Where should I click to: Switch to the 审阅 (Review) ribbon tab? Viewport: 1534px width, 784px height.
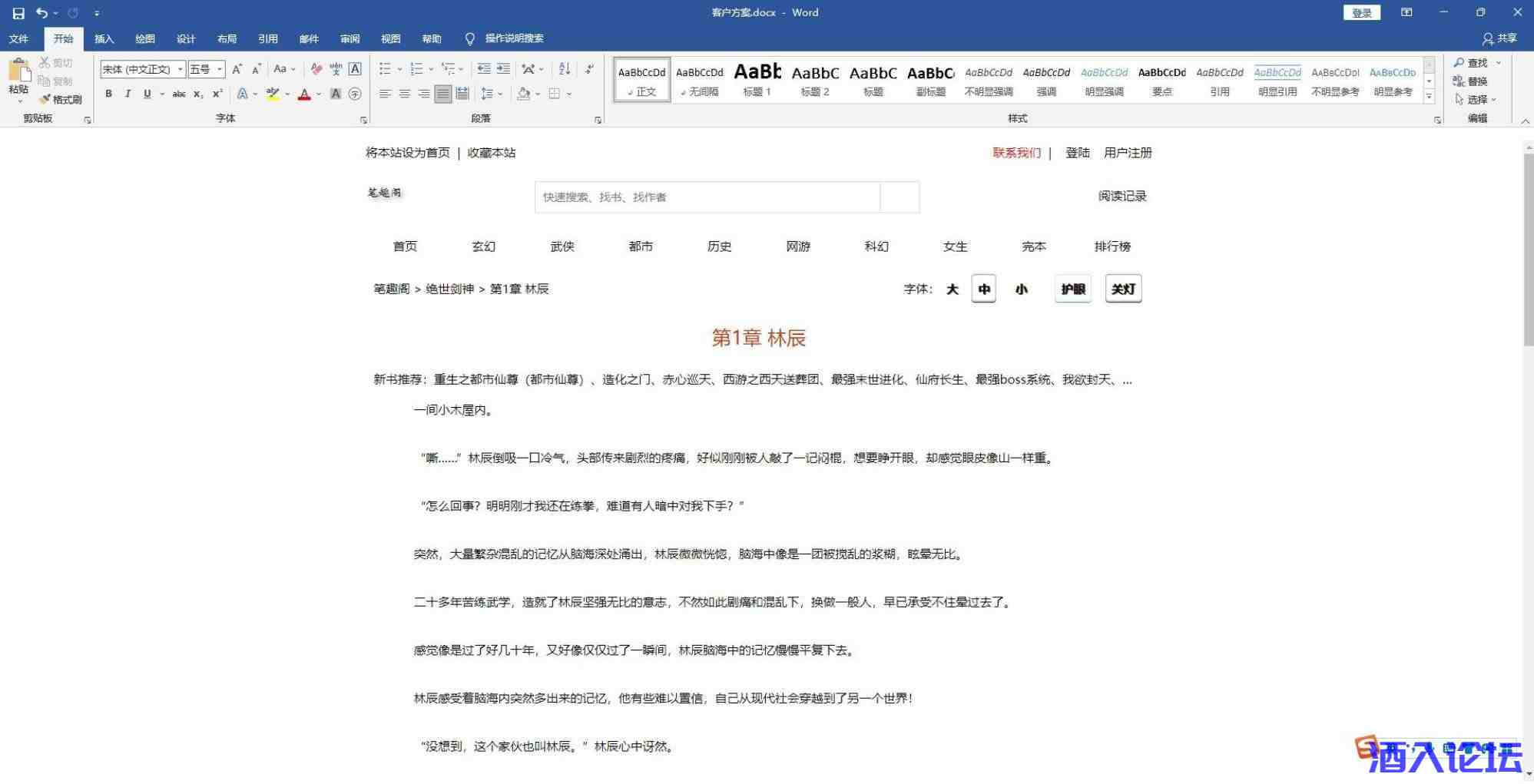(350, 38)
